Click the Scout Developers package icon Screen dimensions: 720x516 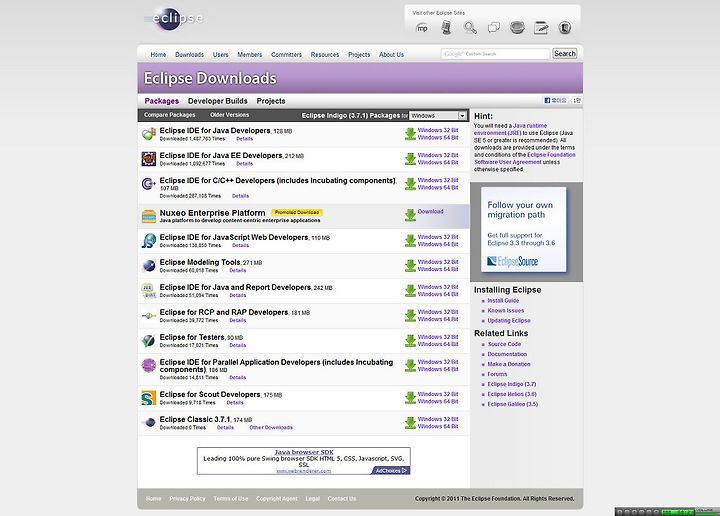tap(149, 398)
